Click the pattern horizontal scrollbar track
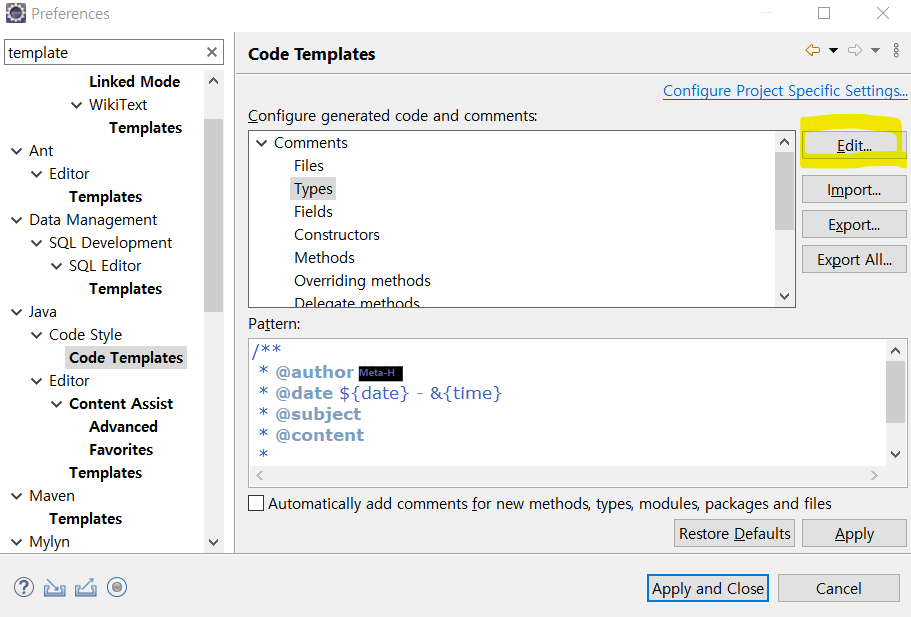The height and width of the screenshot is (617, 911). (566, 476)
